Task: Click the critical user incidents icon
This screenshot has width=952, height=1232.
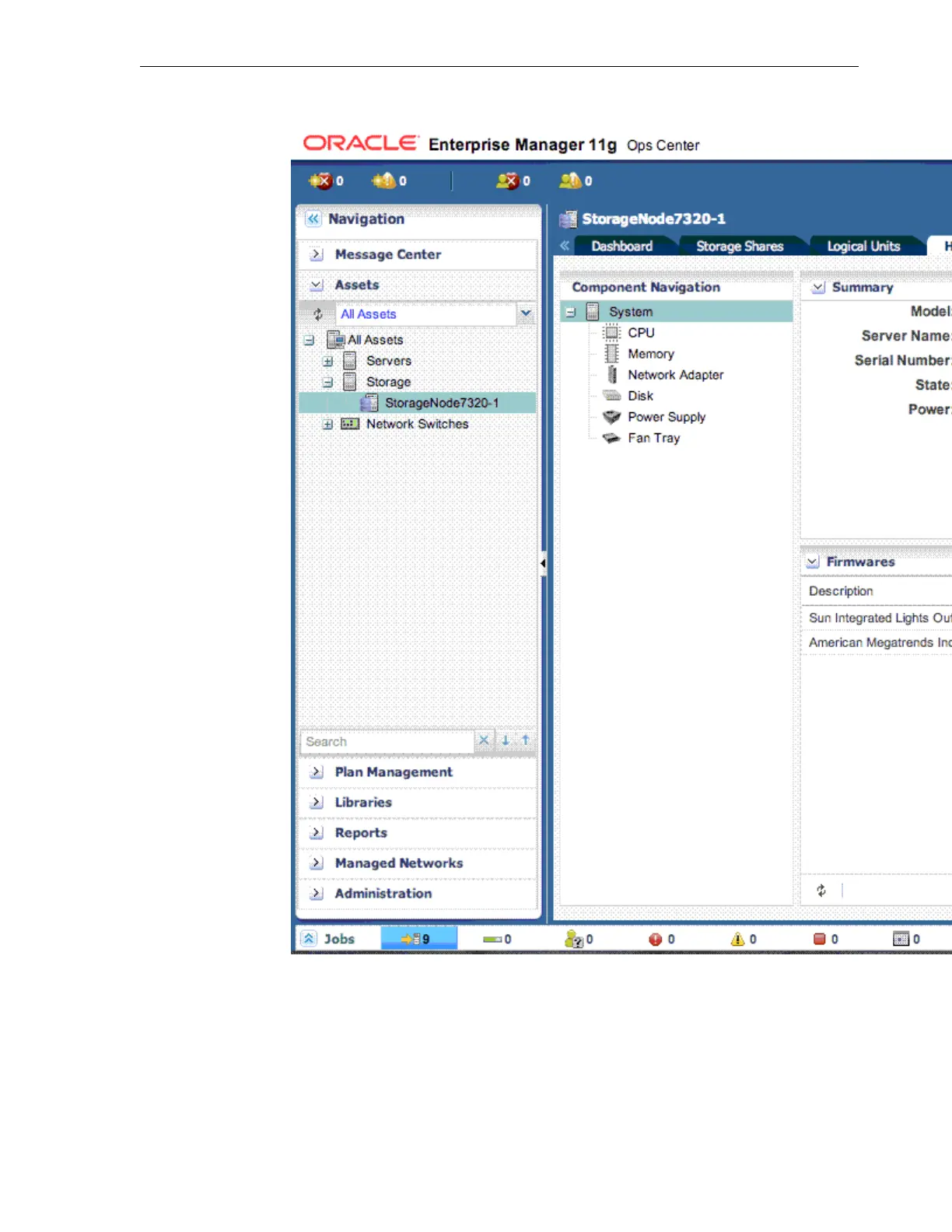Action: 507,180
